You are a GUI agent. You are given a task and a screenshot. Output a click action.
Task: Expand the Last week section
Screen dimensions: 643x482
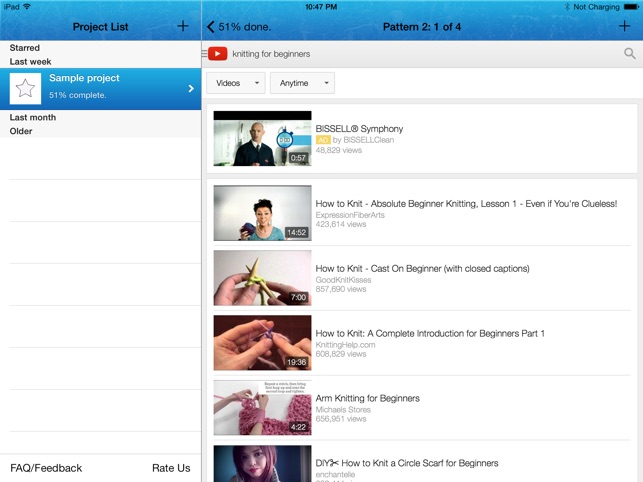30,62
